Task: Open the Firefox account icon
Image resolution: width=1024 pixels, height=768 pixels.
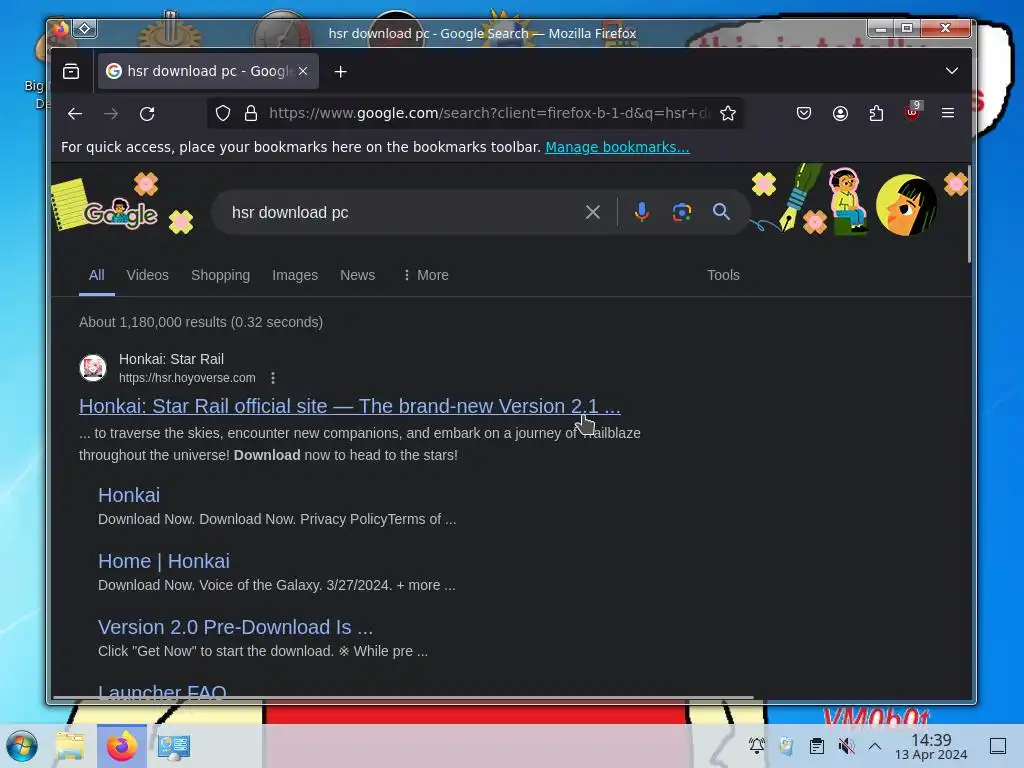Action: tap(840, 114)
